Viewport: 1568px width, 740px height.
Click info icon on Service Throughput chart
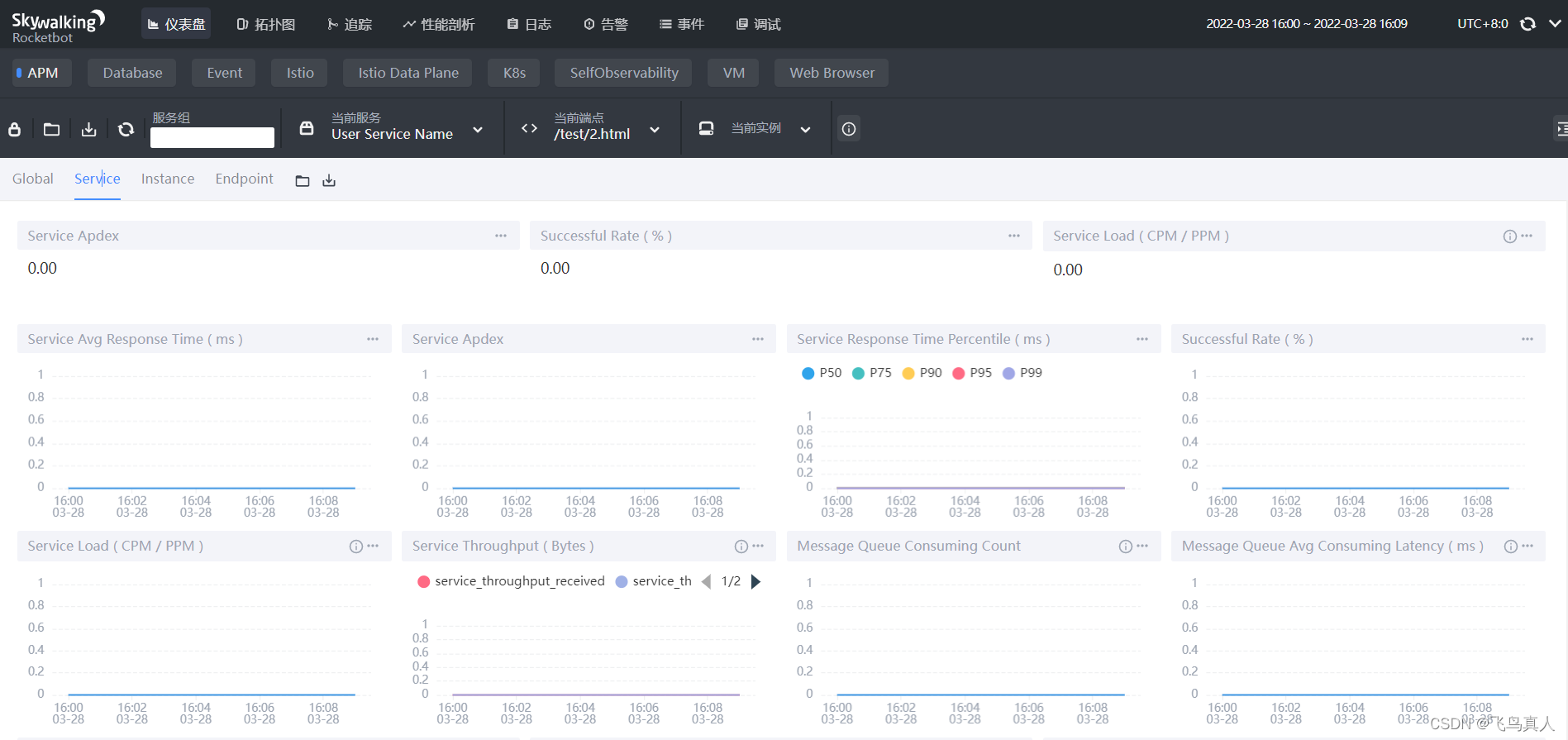click(x=741, y=547)
